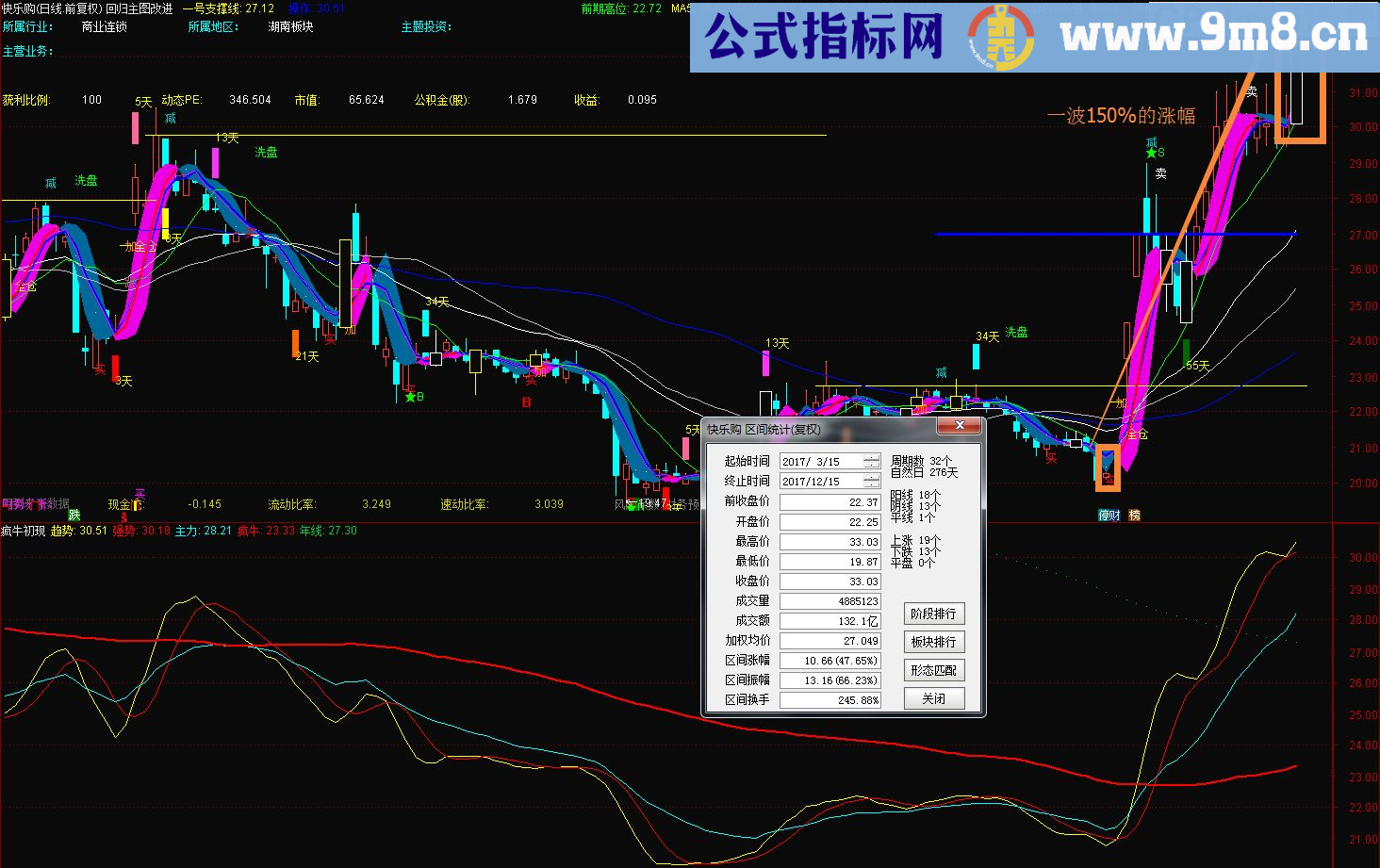
Task: Click the 收盘价 value field
Action: tap(830, 581)
